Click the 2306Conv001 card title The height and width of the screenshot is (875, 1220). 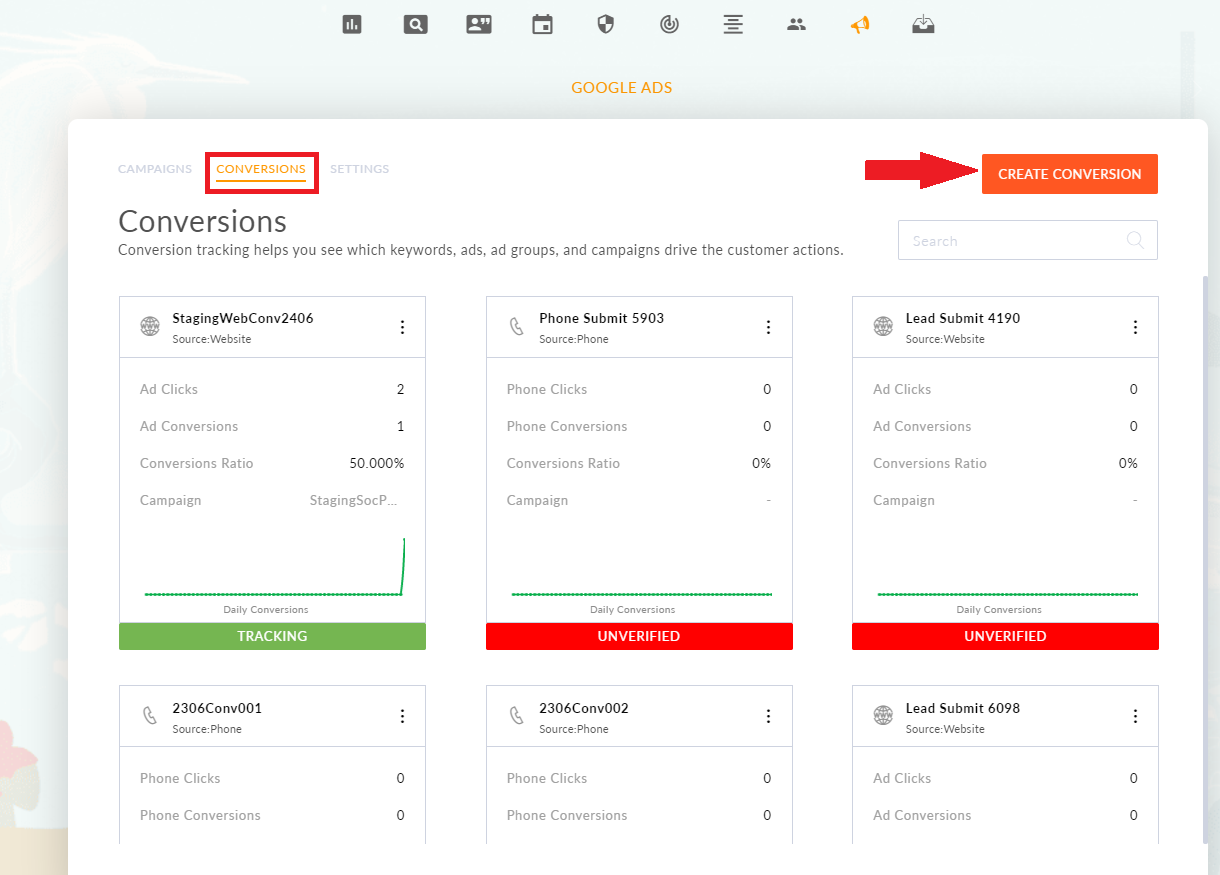click(x=217, y=708)
